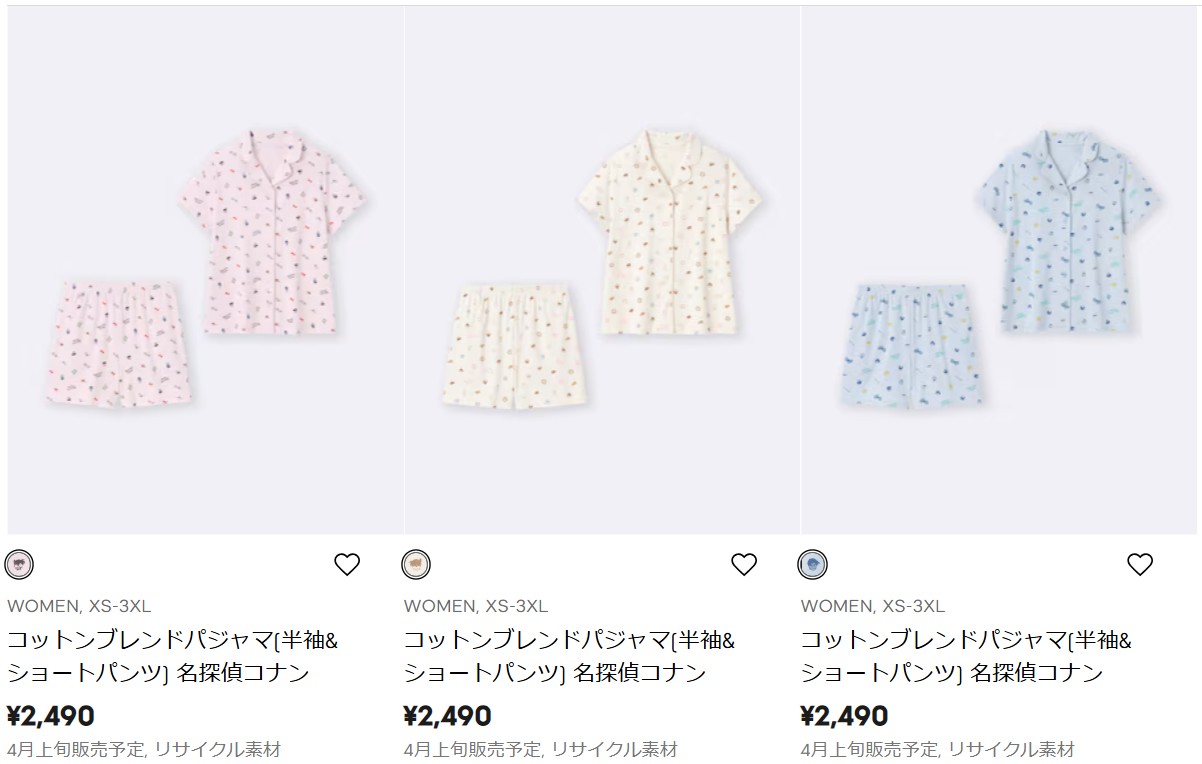Select the pink color swatch

pos(19,565)
